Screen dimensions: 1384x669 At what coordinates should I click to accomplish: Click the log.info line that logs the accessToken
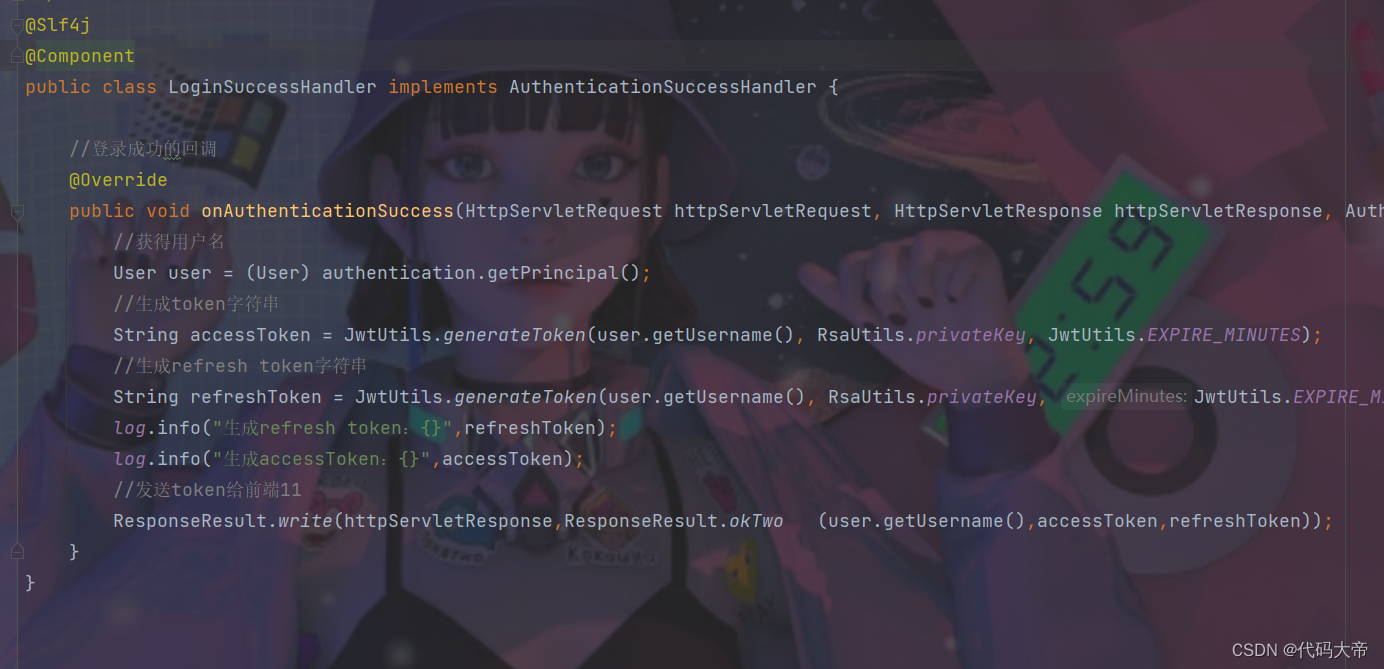(348, 459)
